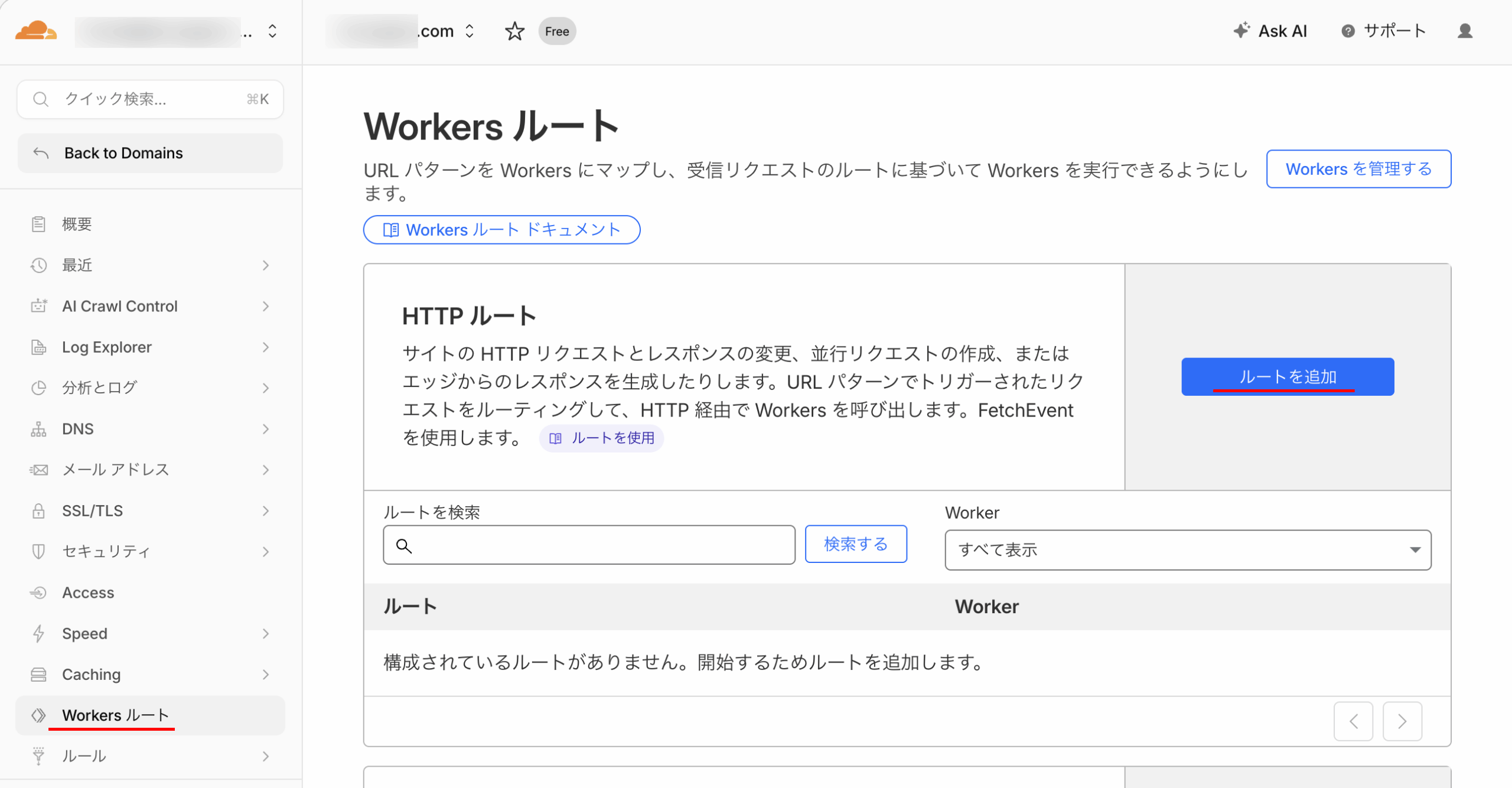Click the Ask AI sparkle icon
The image size is (1512, 788).
(x=1241, y=31)
